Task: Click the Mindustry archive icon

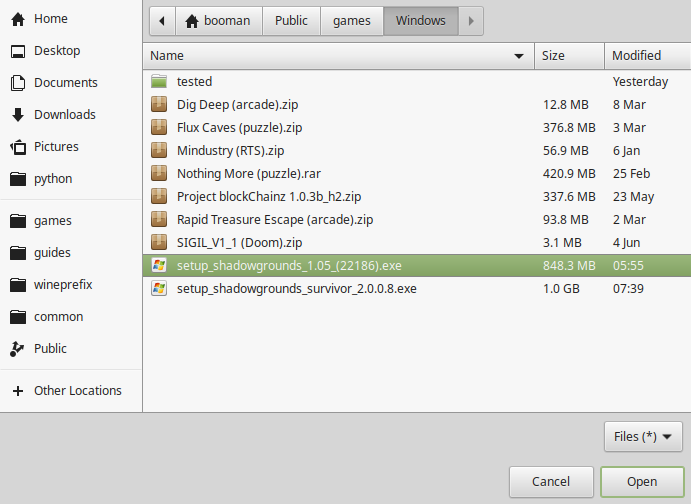Action: coord(159,150)
